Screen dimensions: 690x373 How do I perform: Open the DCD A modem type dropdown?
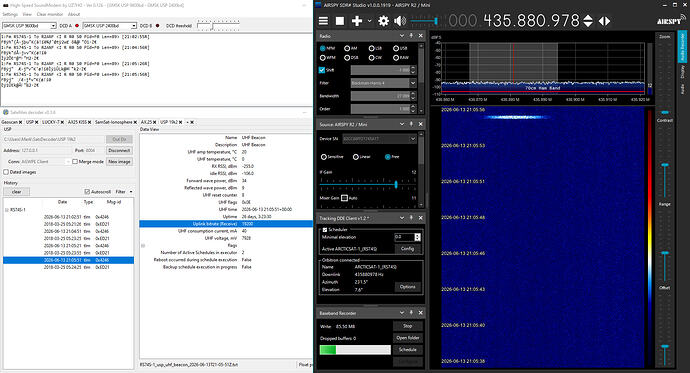pyautogui.click(x=53, y=26)
